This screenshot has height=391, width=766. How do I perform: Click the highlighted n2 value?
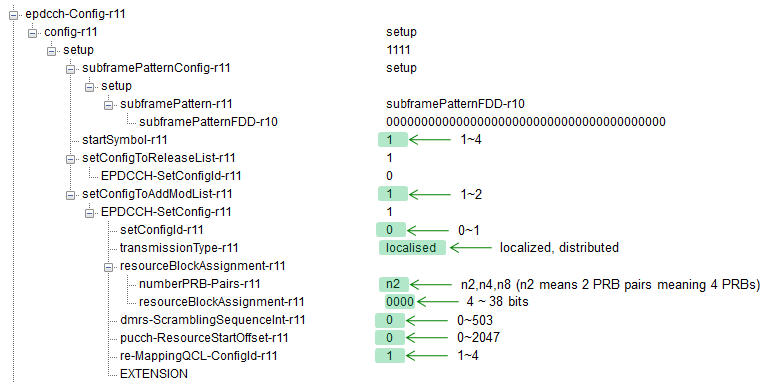[393, 284]
